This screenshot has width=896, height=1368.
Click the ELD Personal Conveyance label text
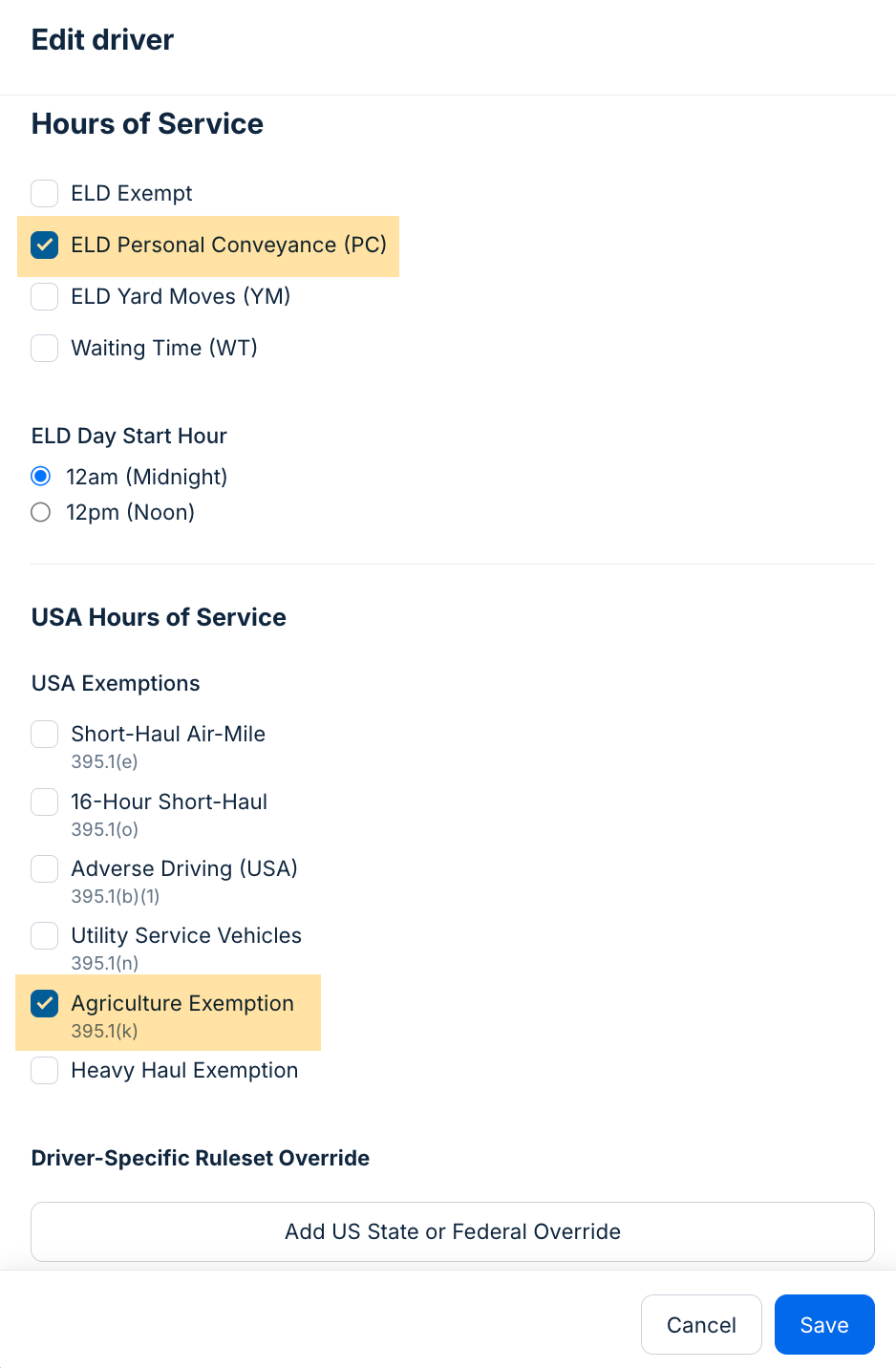pos(228,245)
